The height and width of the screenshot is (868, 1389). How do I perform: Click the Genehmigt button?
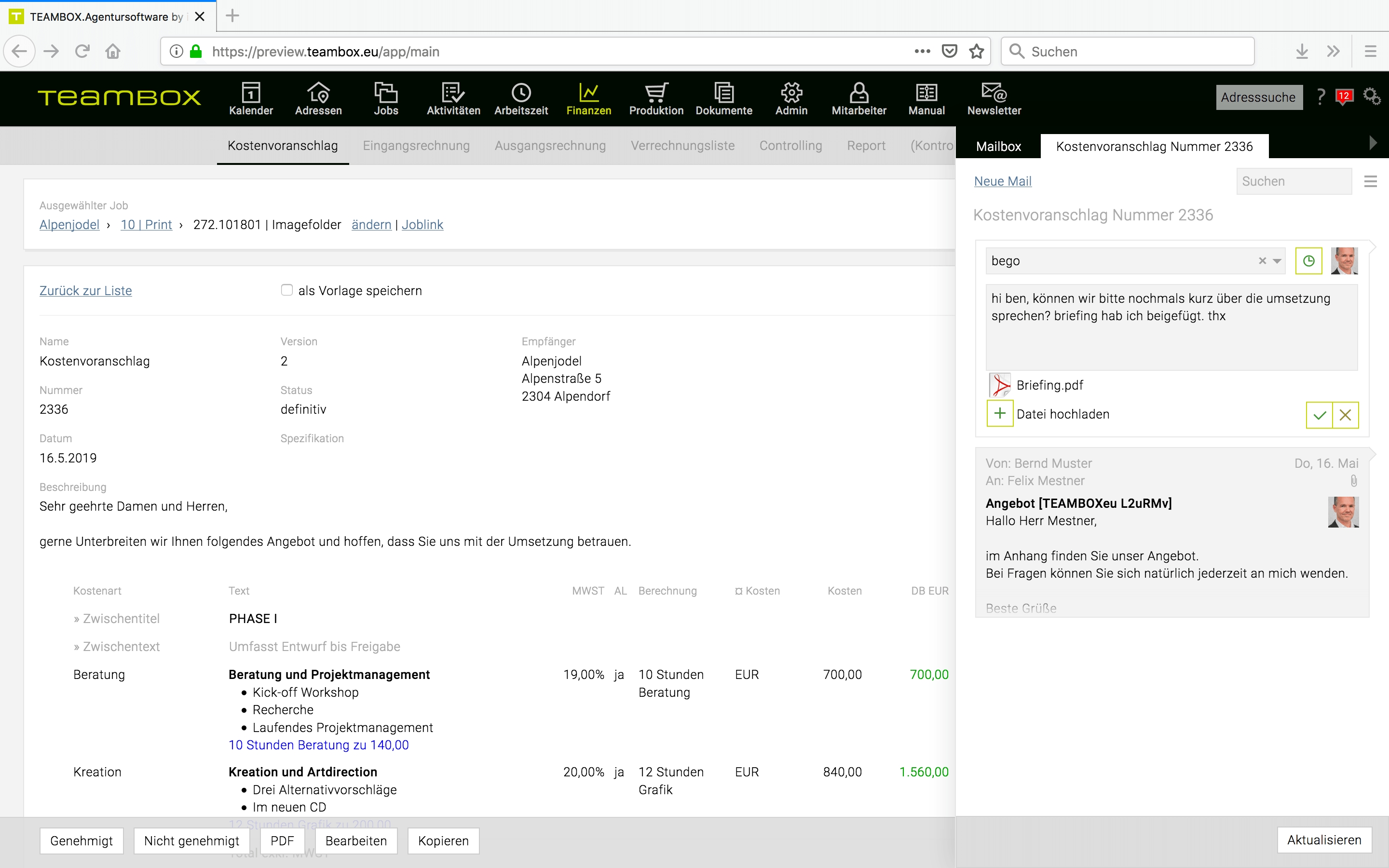[x=82, y=841]
